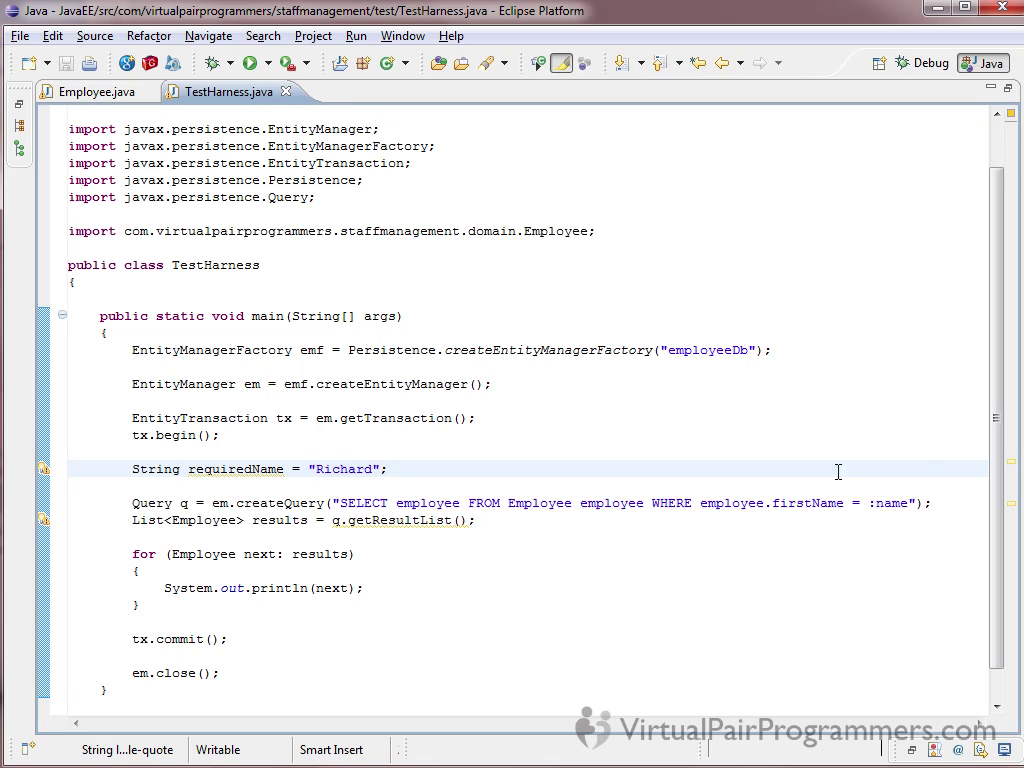1024x768 pixels.
Task: Click the New Java Package icon
Action: click(x=364, y=63)
